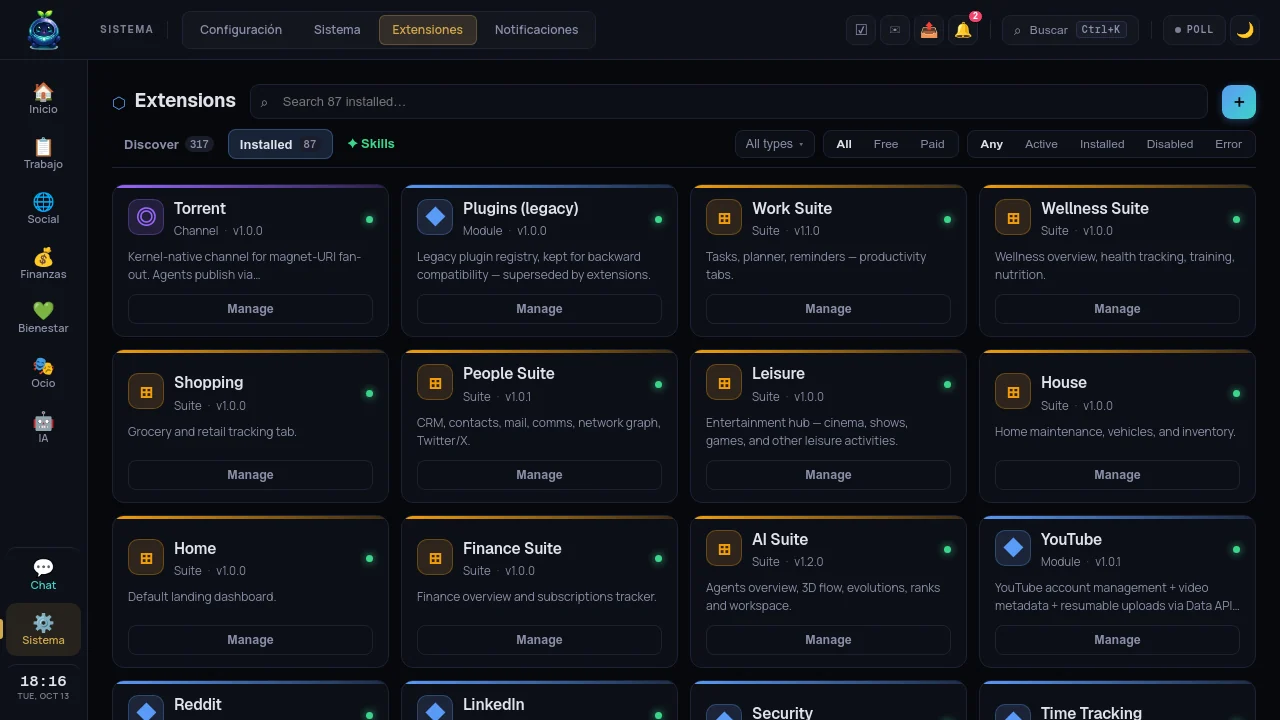Open the Discover tab
1280x720 pixels.
[168, 144]
